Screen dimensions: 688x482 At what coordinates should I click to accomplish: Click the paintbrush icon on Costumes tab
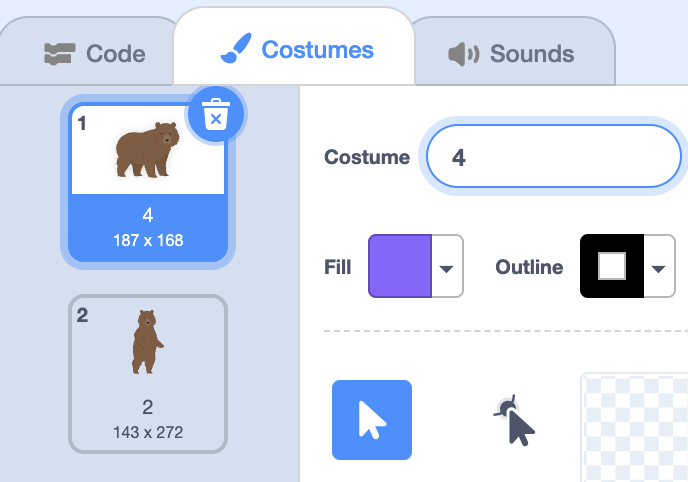(238, 50)
